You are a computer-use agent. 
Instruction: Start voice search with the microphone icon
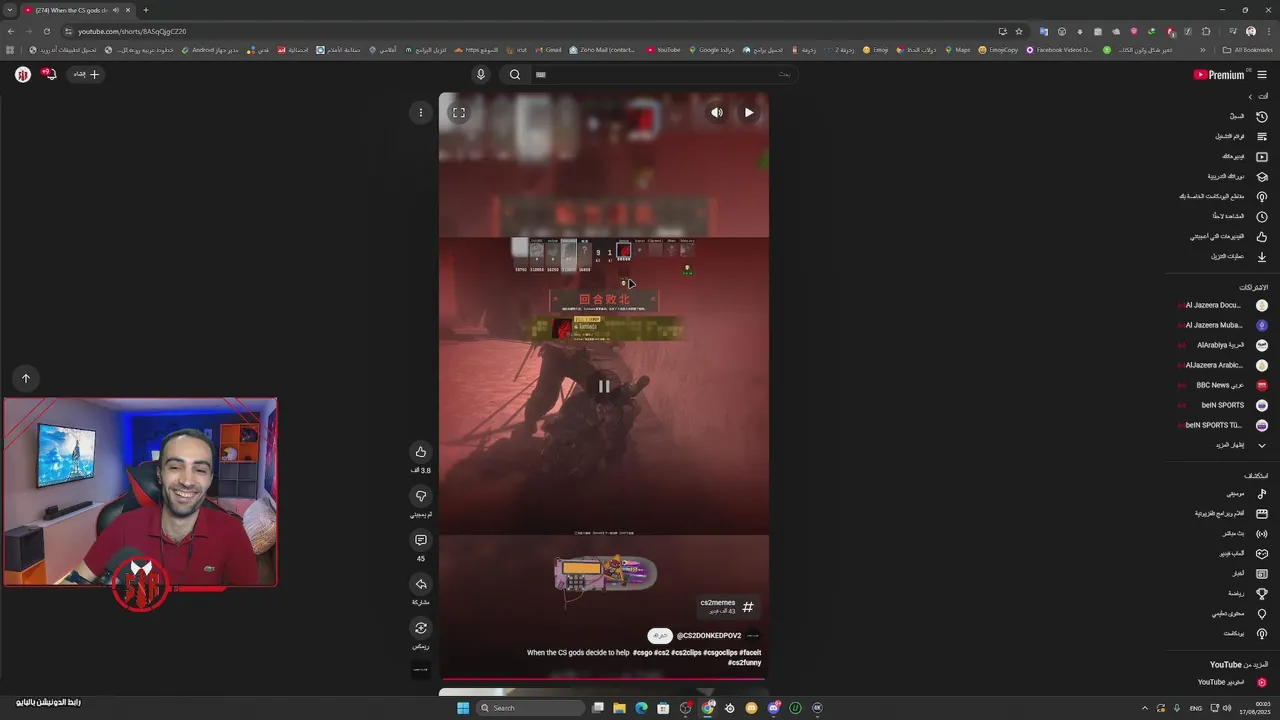point(481,74)
